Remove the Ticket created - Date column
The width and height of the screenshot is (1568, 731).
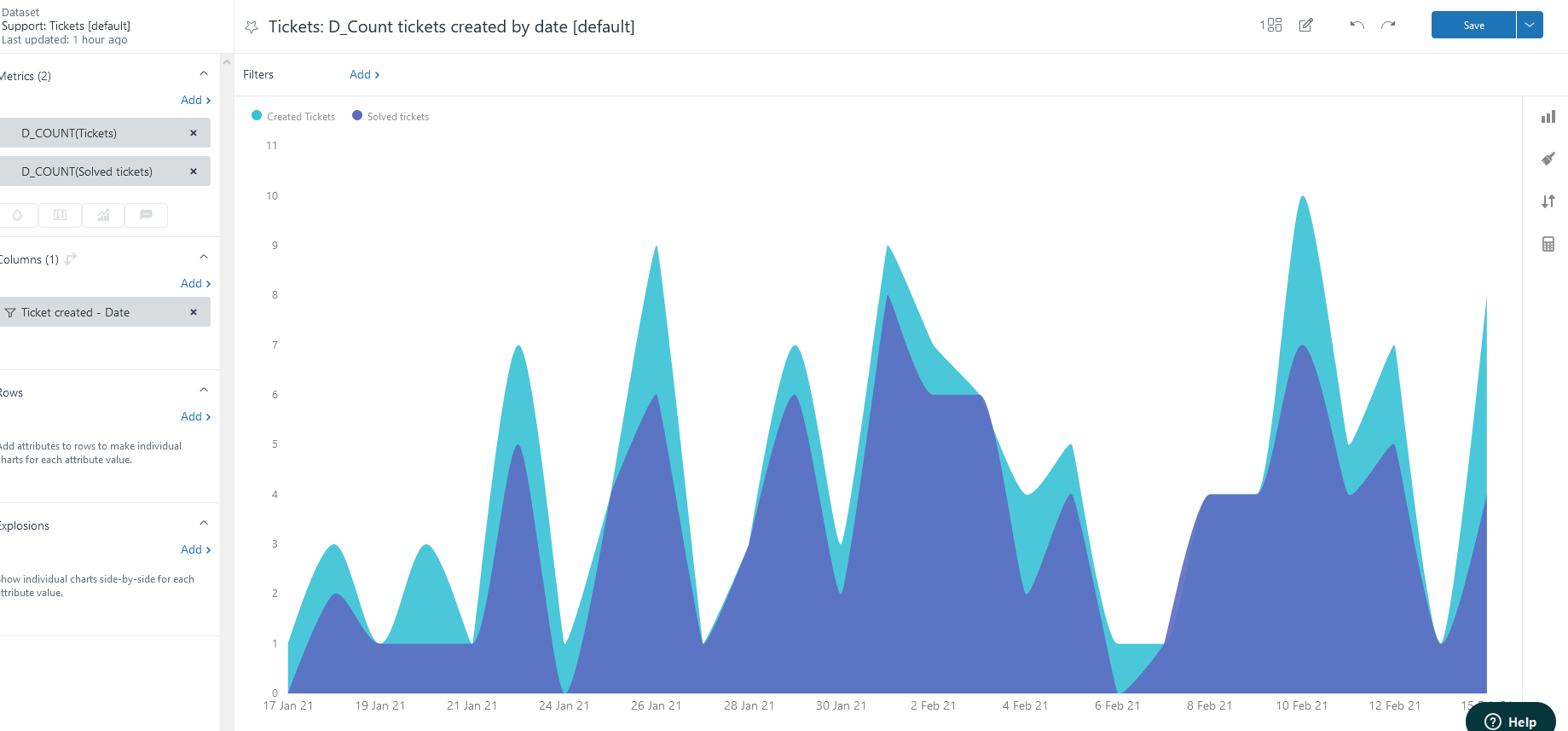[194, 312]
